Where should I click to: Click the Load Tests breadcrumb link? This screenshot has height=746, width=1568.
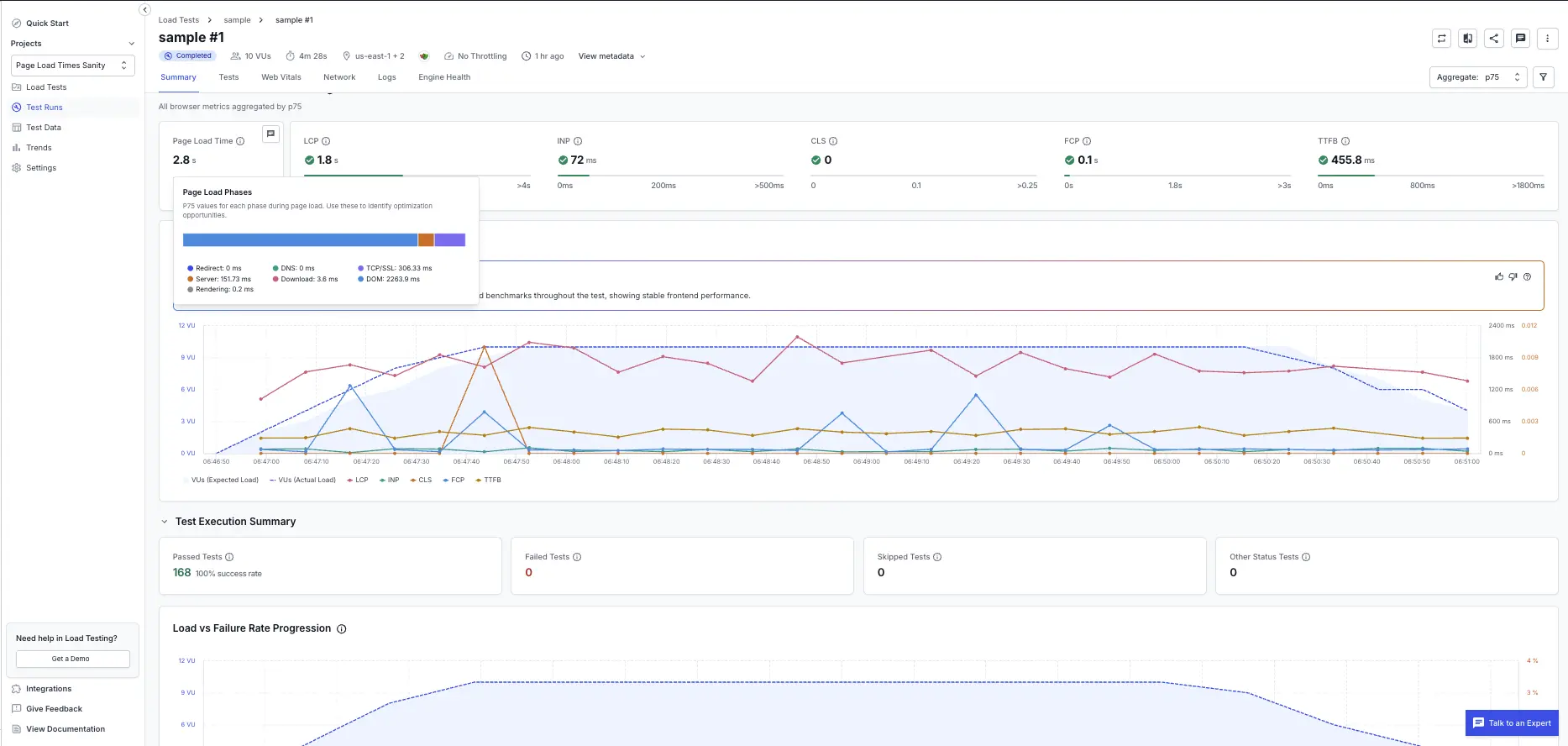179,20
